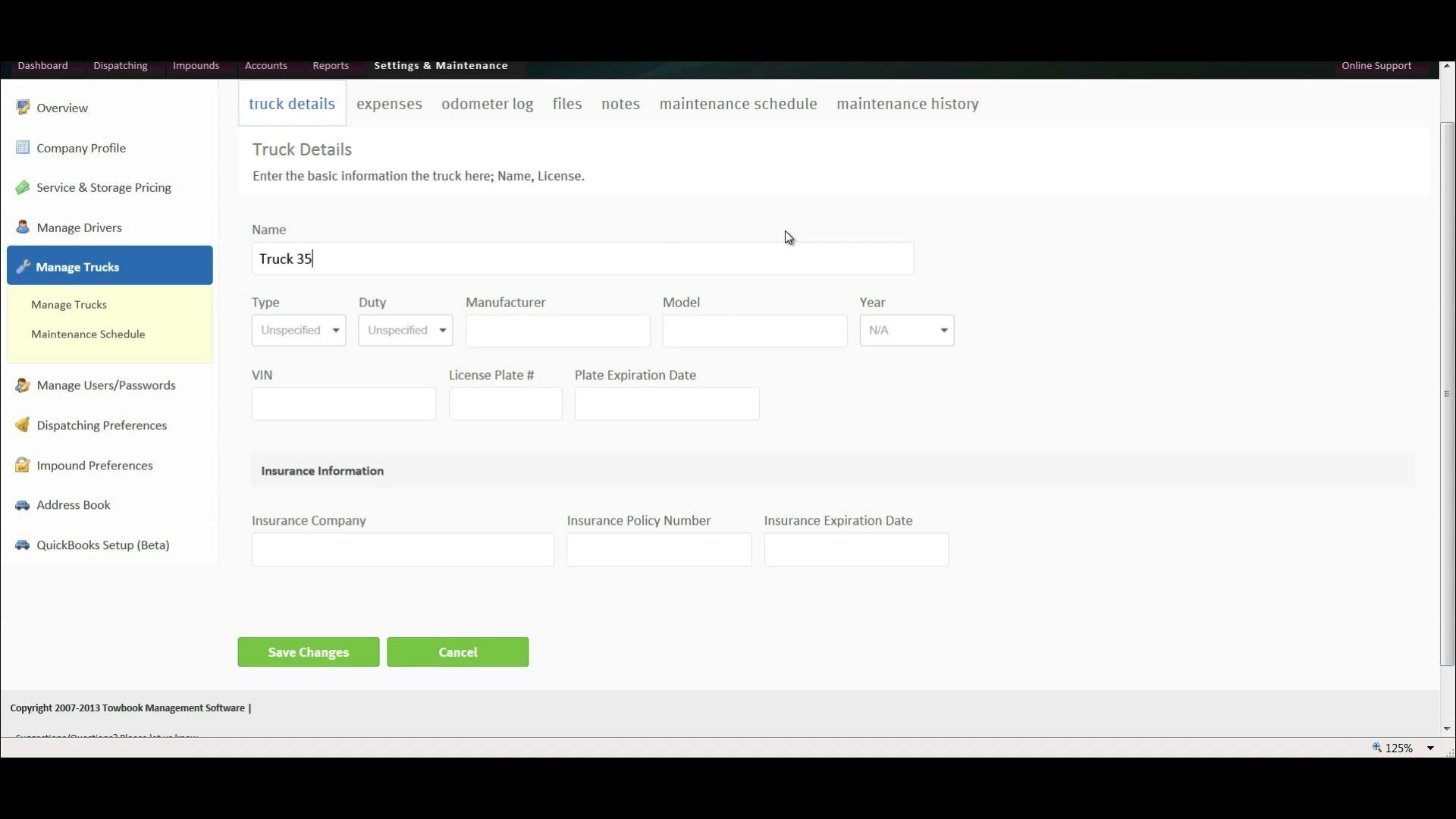Click the Cancel button

point(458,652)
